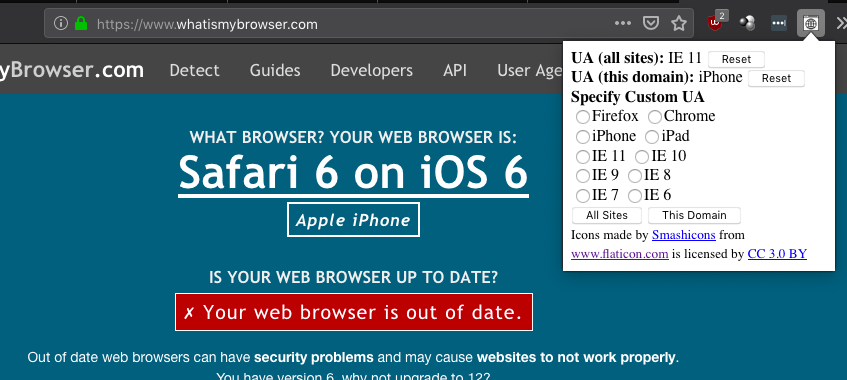Screen dimensions: 847x380
Task: Click the Apple iPhone device box
Action: point(353,219)
